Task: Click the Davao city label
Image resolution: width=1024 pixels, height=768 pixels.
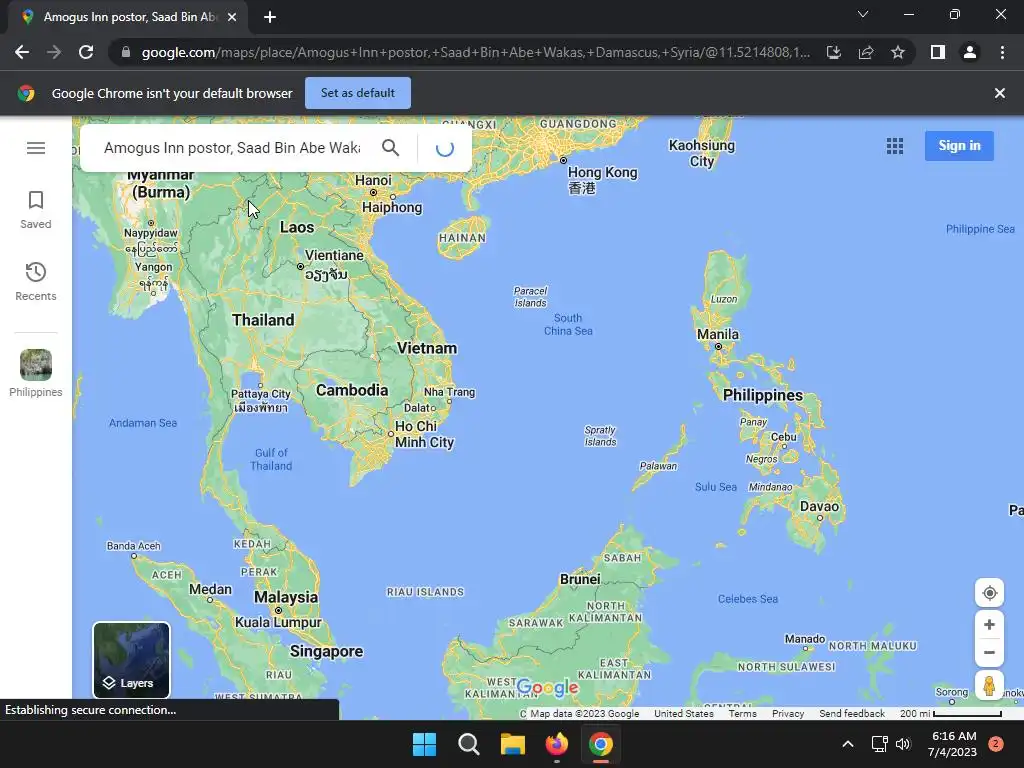Action: pyautogui.click(x=819, y=506)
